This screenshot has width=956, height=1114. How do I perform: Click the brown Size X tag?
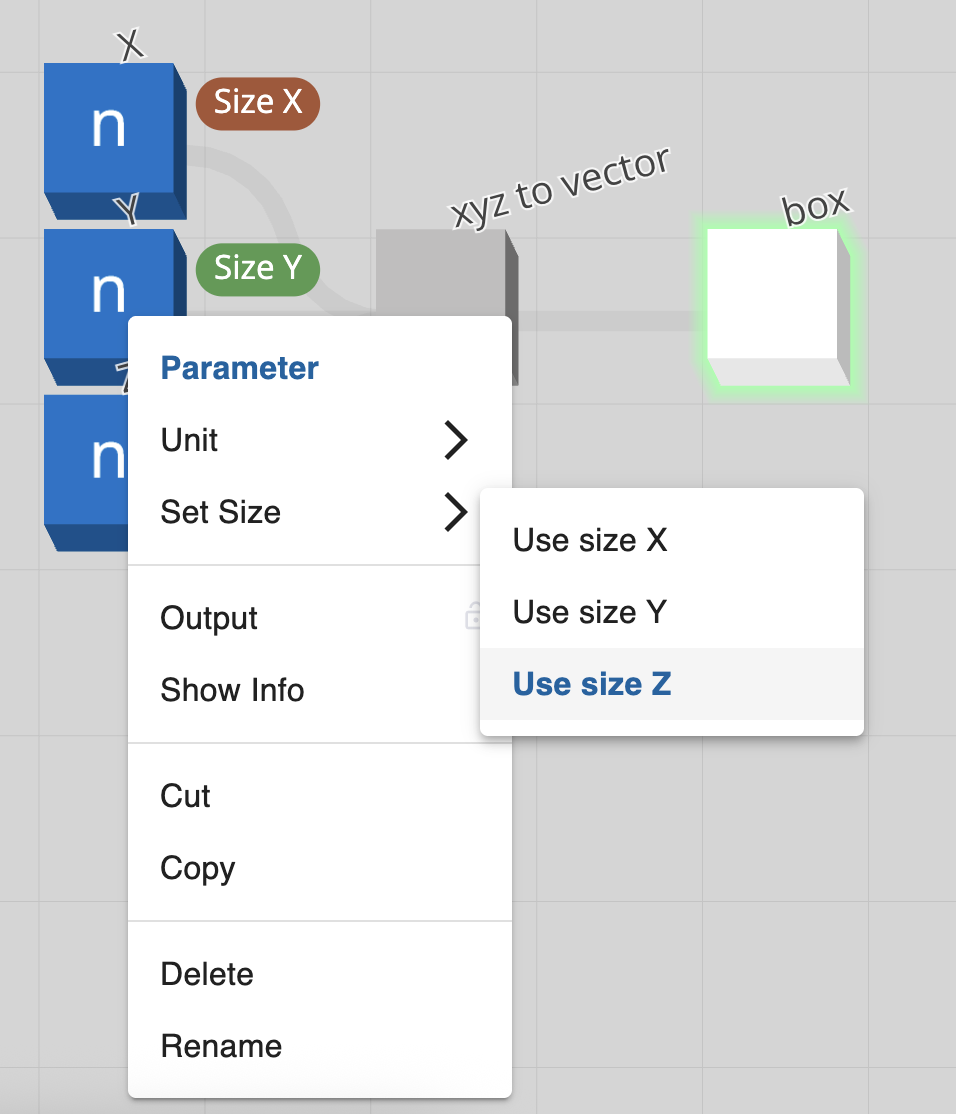pyautogui.click(x=258, y=103)
